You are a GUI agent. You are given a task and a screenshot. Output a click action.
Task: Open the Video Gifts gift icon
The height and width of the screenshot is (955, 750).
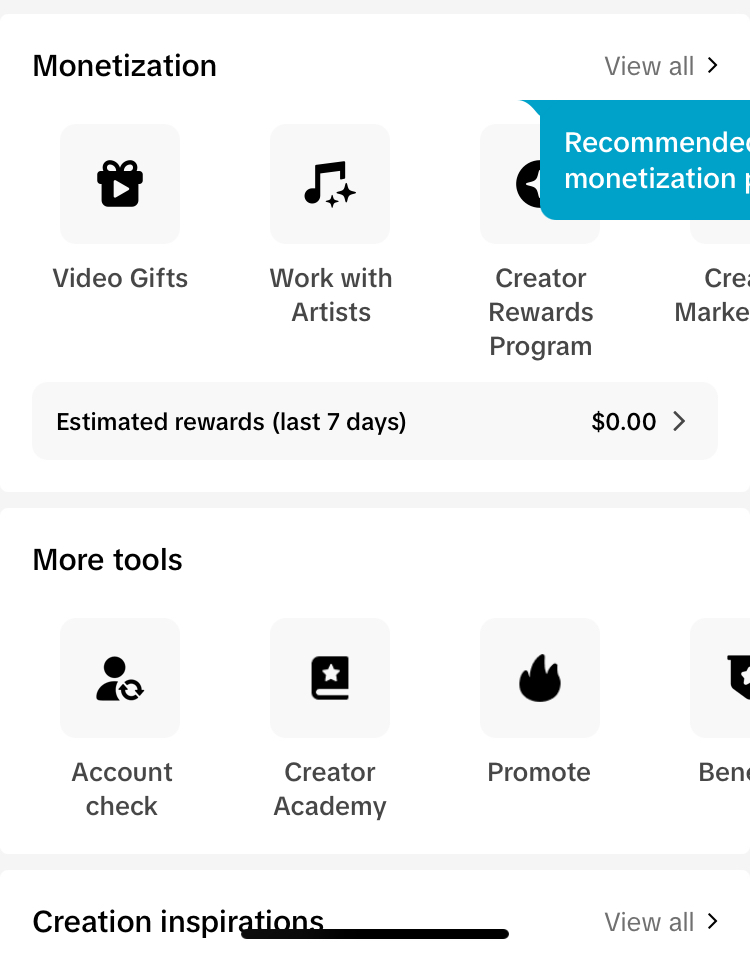120,184
